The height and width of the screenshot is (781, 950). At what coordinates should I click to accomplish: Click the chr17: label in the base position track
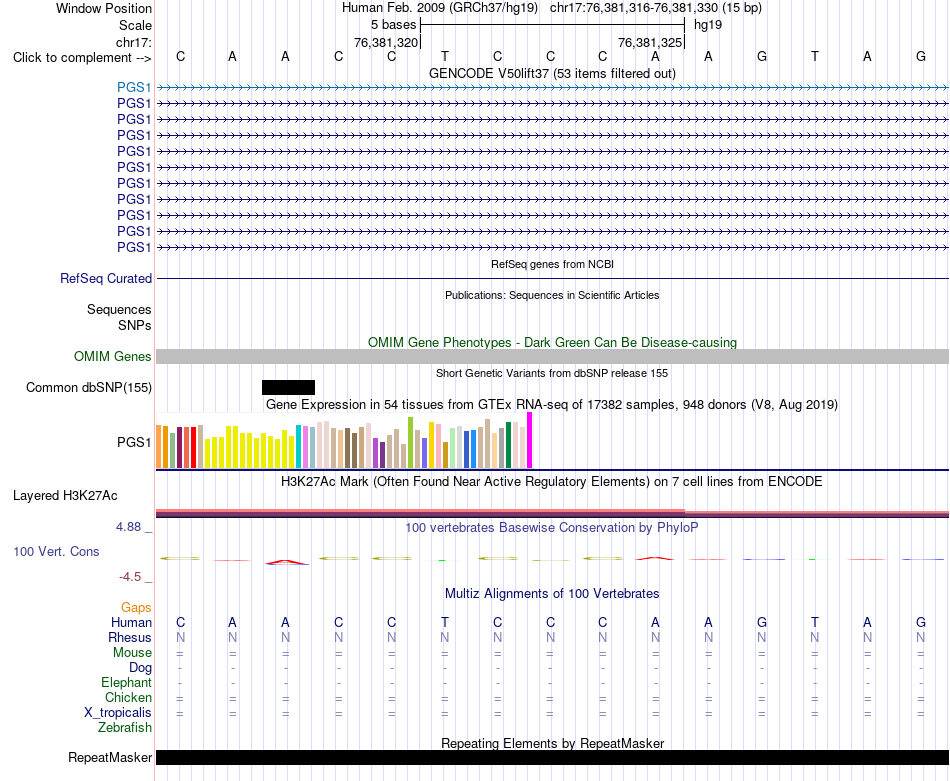pos(133,42)
